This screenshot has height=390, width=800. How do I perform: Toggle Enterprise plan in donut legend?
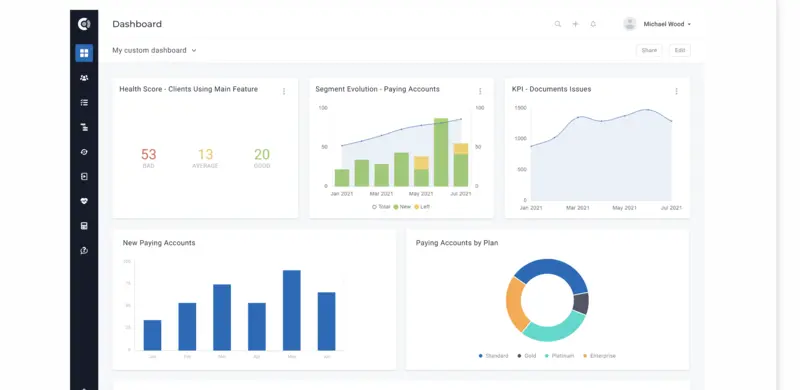pos(599,356)
